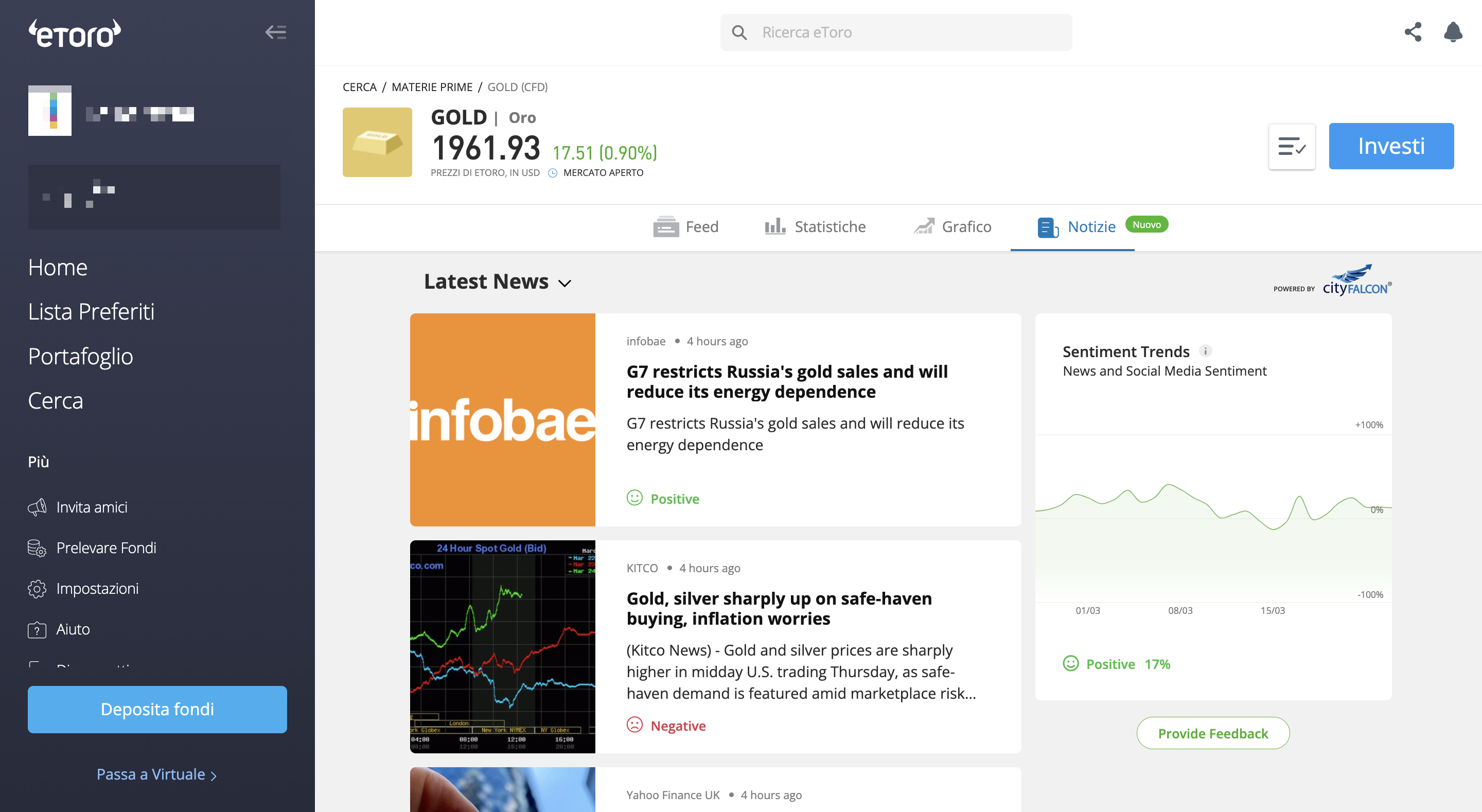Click Passa a Virtuale link
Image resolution: width=1482 pixels, height=812 pixels.
click(x=156, y=774)
